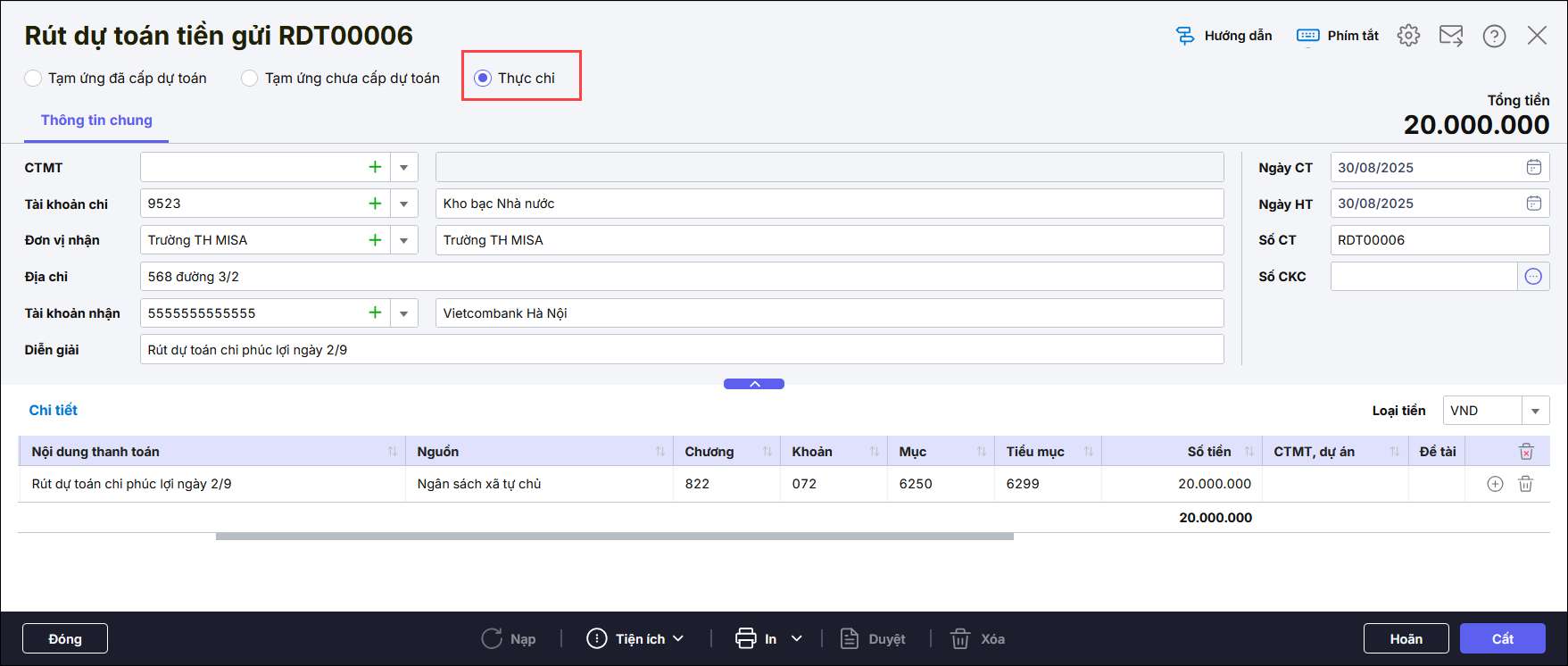The height and width of the screenshot is (666, 1568).
Task: Click the Ngày CT calendar icon
Action: pyautogui.click(x=1533, y=167)
